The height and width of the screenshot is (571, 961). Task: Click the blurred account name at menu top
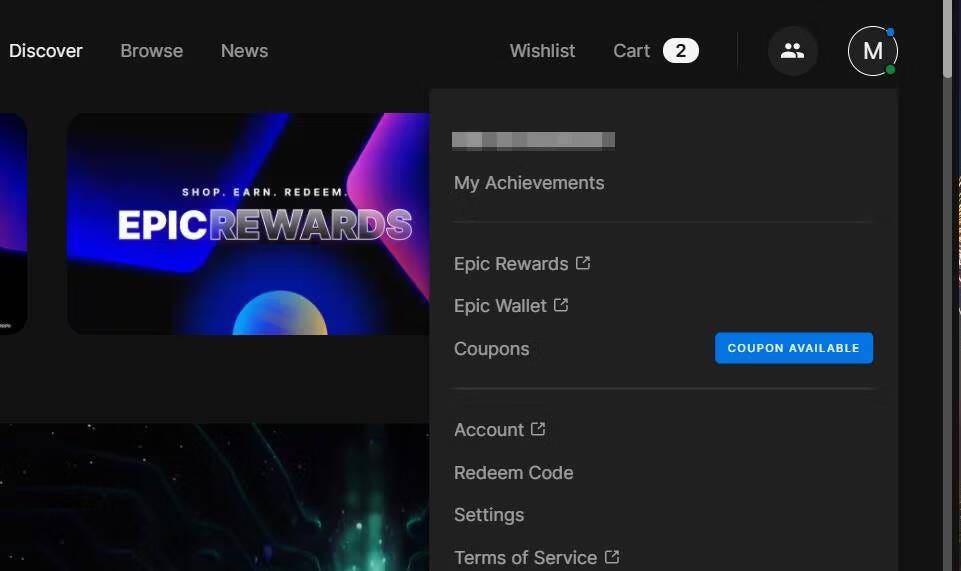tap(533, 140)
